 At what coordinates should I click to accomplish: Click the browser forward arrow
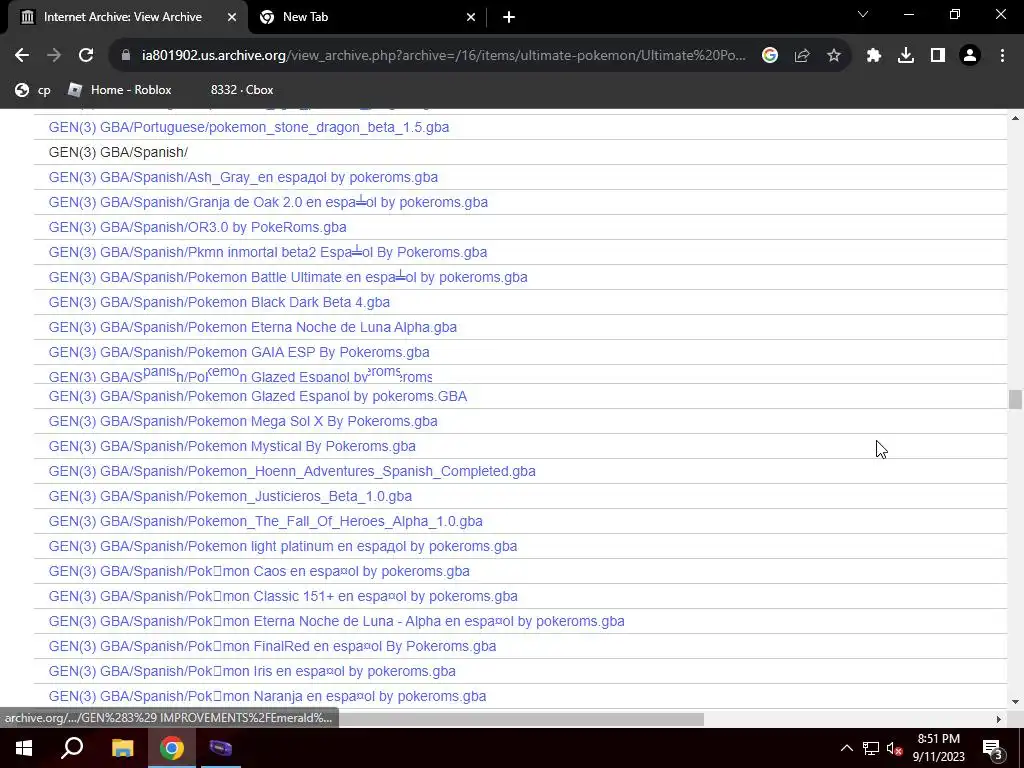54,56
